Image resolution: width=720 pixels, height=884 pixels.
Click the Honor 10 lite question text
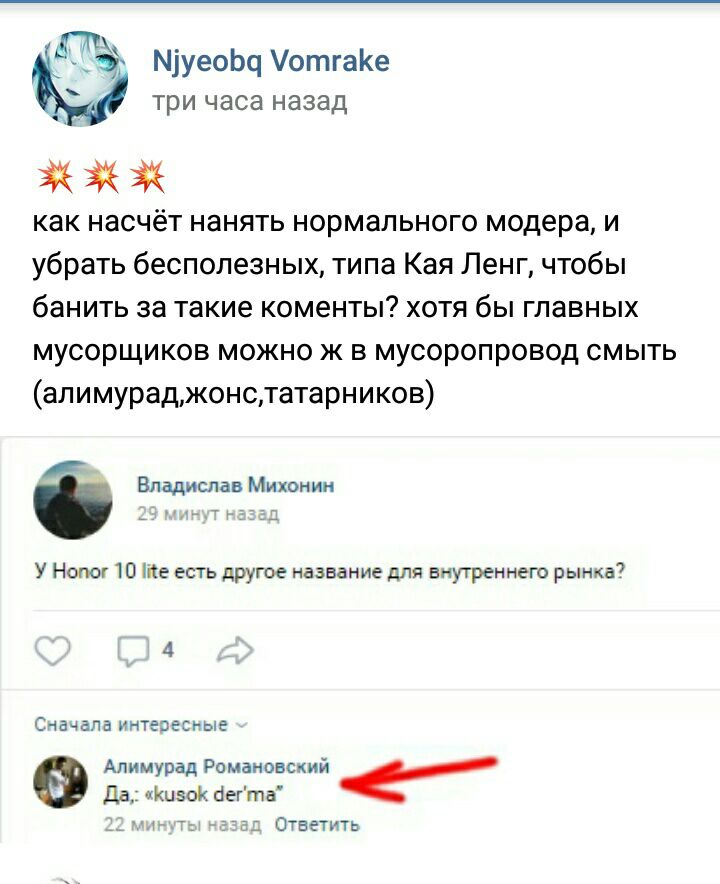tap(330, 572)
